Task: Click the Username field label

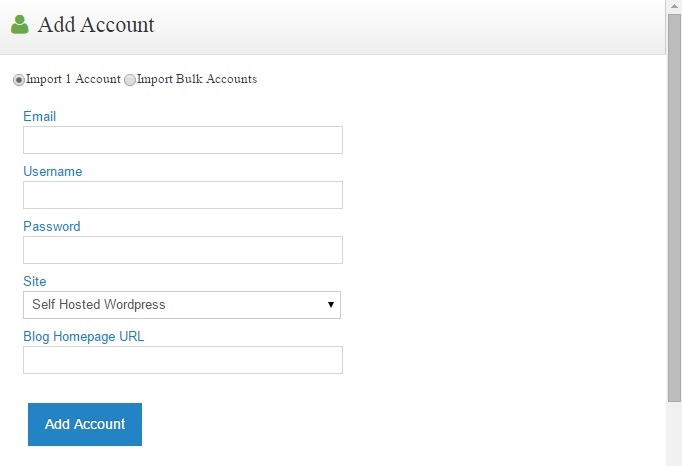Action: click(53, 171)
